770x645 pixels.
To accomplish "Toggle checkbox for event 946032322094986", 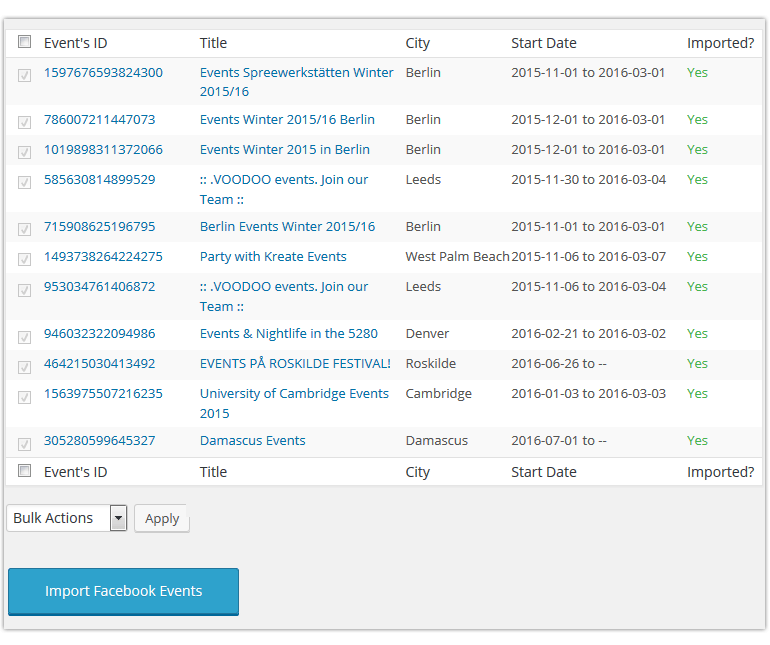I will [x=24, y=337].
